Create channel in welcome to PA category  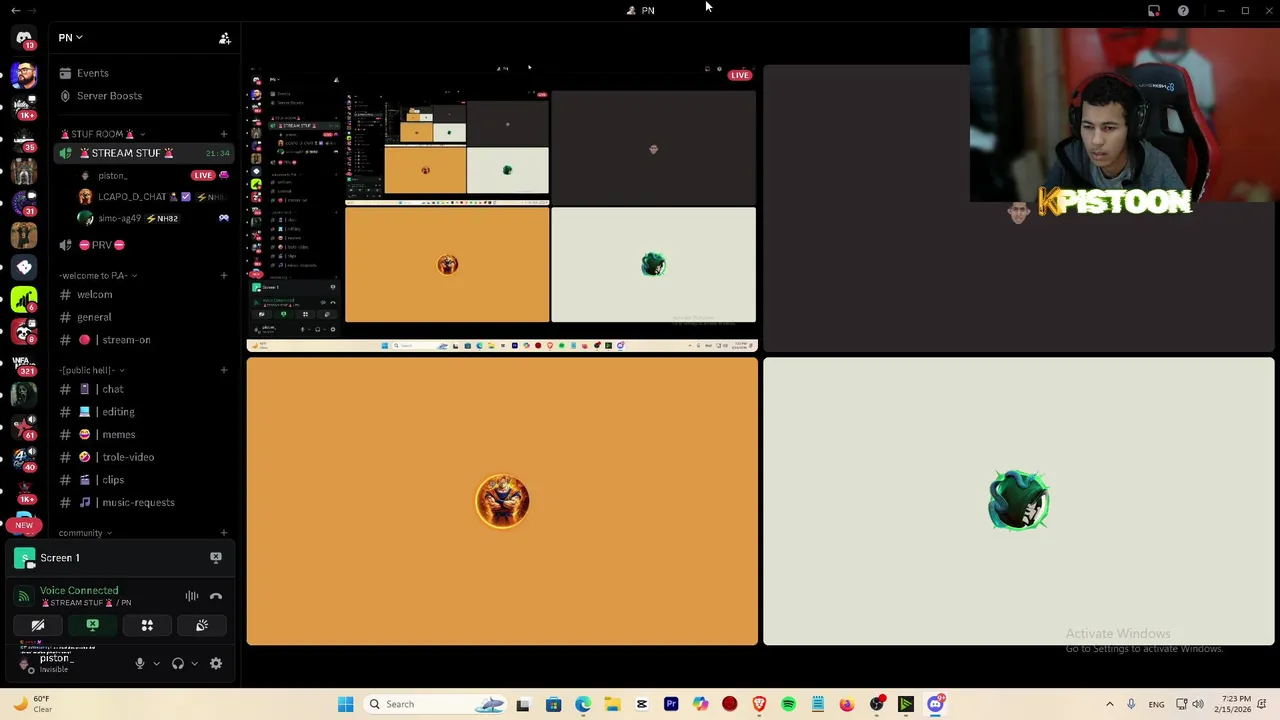click(x=224, y=276)
